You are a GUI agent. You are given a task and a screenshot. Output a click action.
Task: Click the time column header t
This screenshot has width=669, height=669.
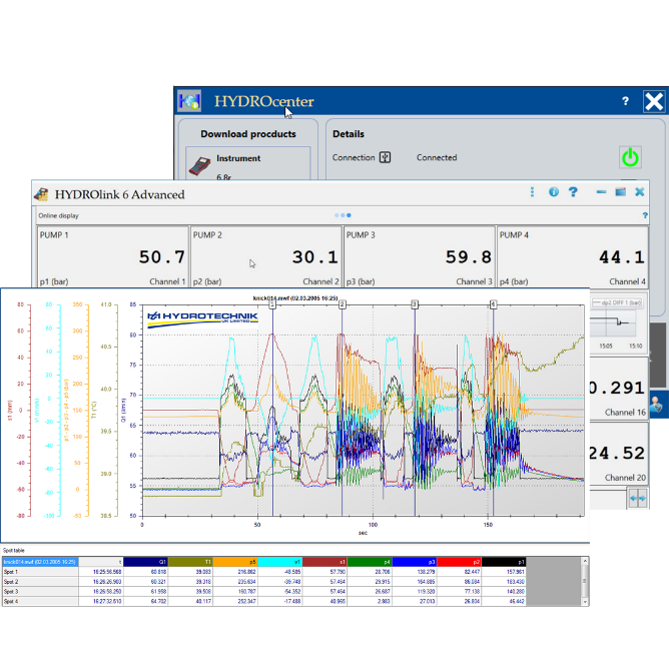point(101,562)
